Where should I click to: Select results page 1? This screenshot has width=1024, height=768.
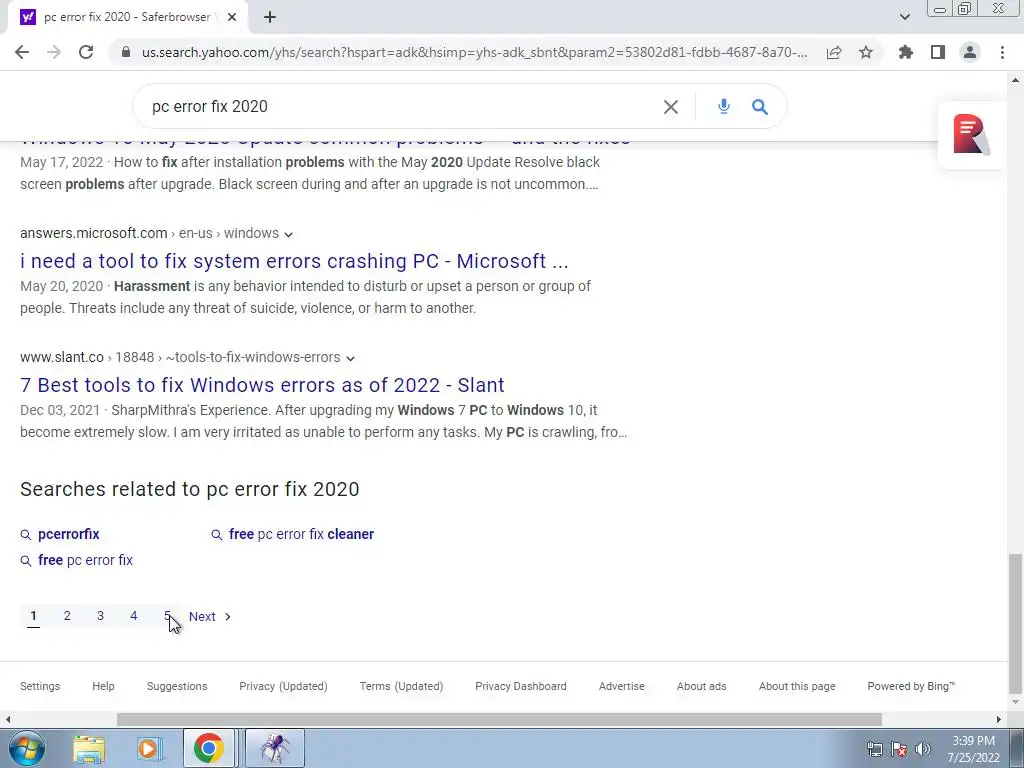click(33, 616)
